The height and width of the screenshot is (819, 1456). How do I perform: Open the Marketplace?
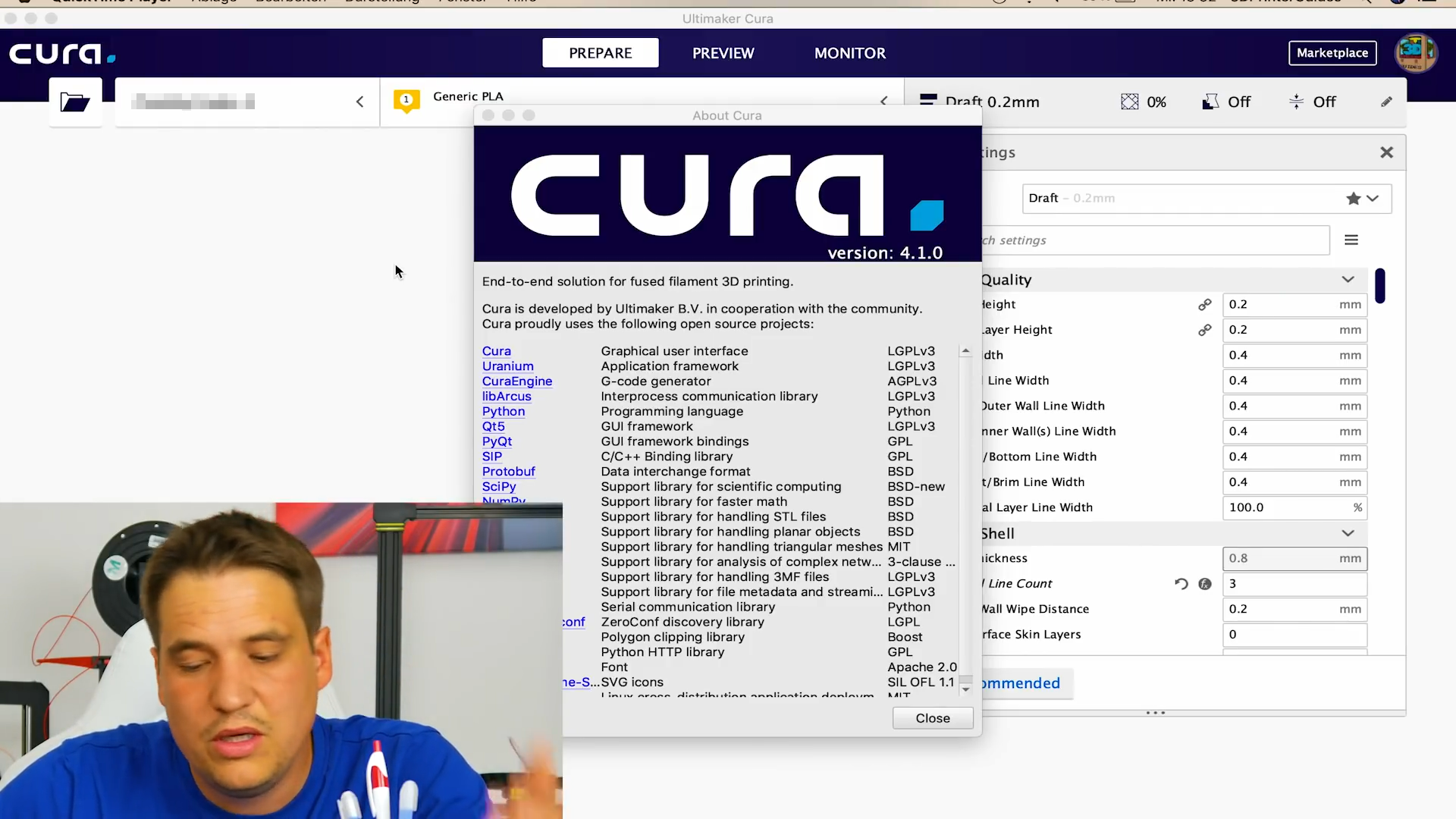(x=1332, y=53)
